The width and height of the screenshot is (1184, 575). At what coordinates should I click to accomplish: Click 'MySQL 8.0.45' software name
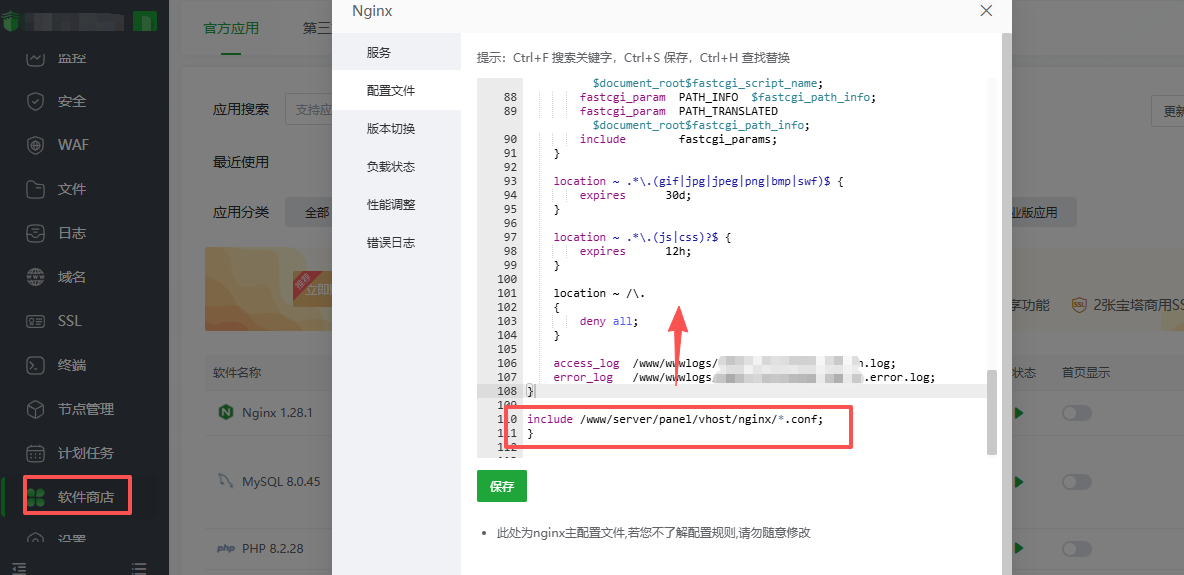[x=281, y=481]
